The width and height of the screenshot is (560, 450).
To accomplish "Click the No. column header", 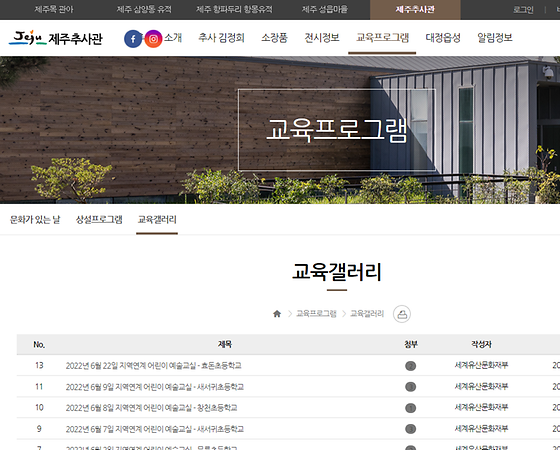I will pyautogui.click(x=39, y=345).
